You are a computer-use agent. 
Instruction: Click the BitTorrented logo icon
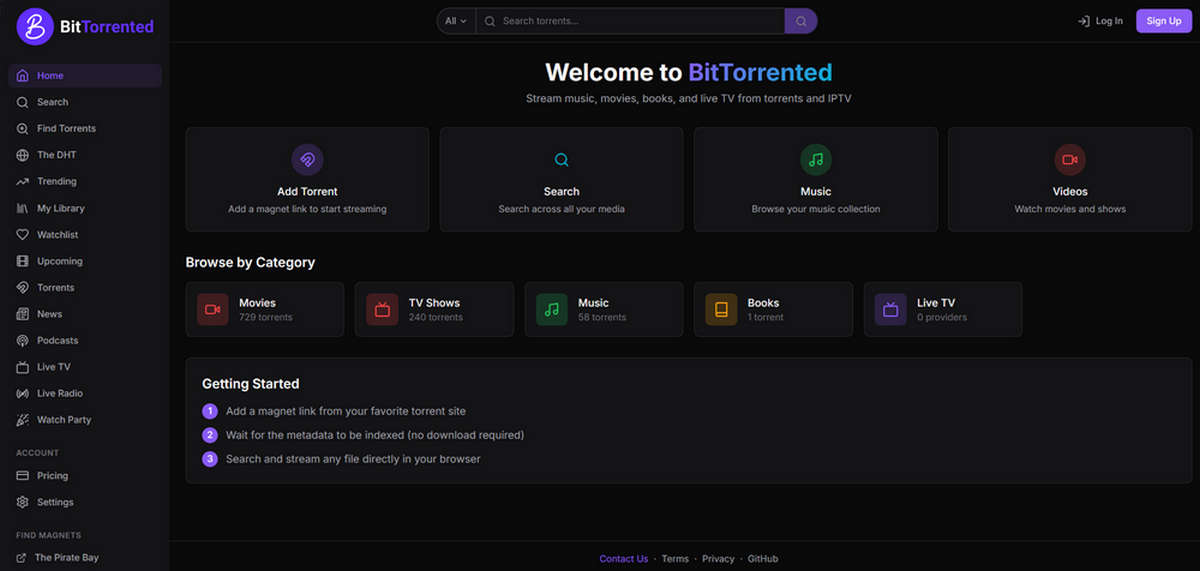pos(35,26)
